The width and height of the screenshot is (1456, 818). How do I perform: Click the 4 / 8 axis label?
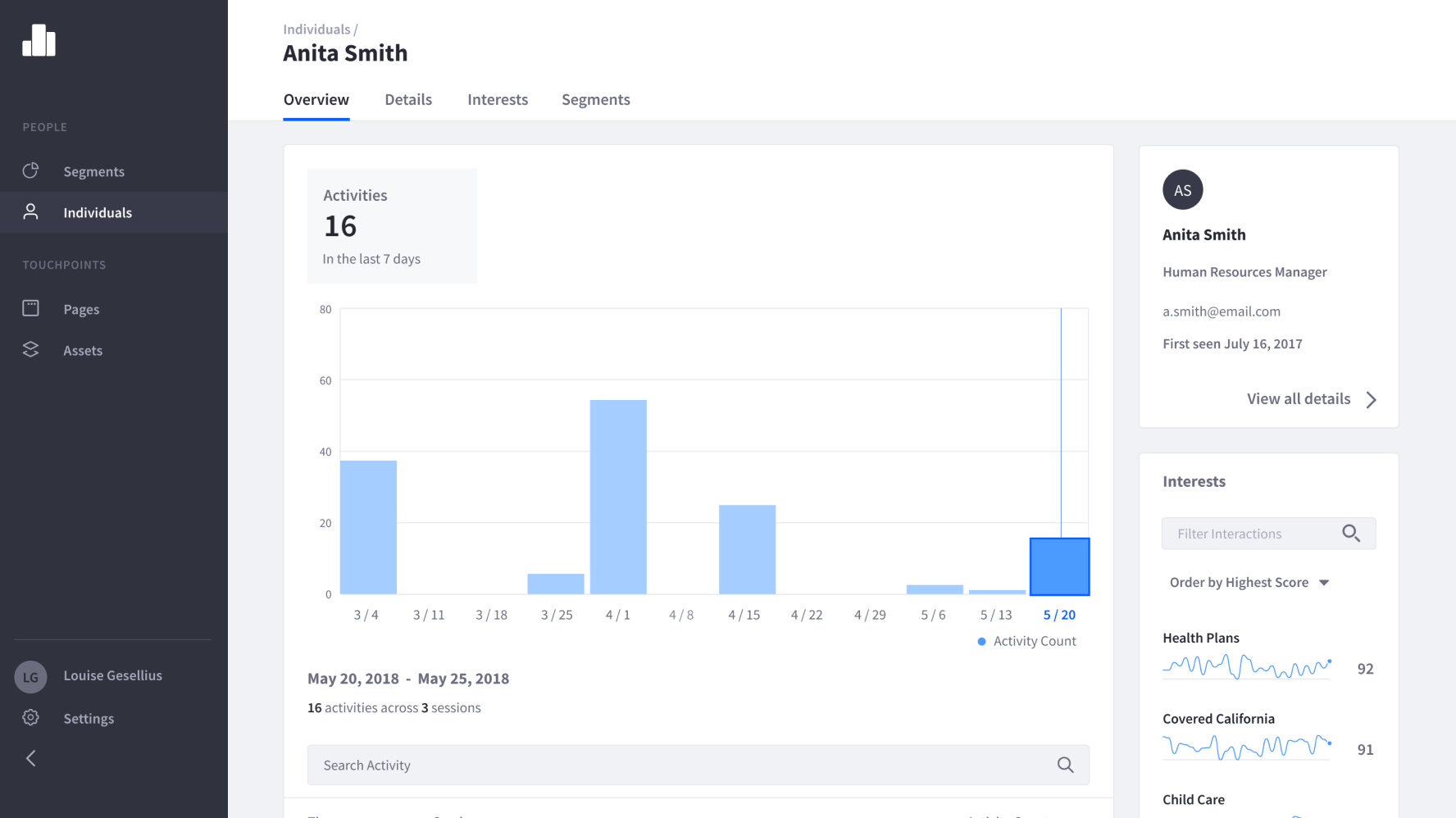(681, 615)
